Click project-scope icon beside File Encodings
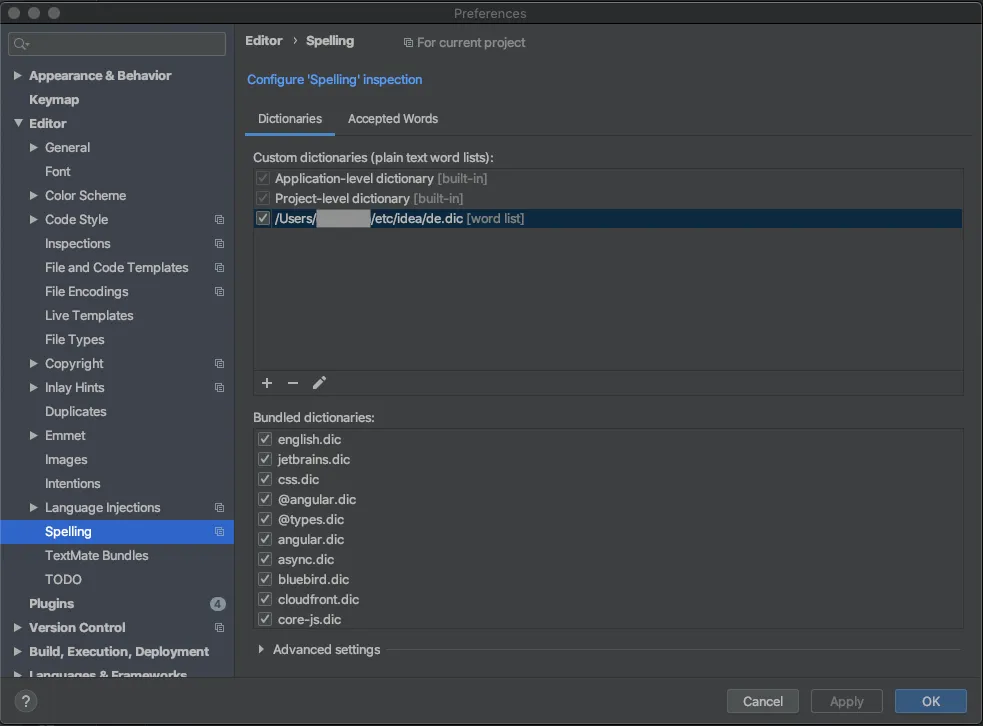This screenshot has height=726, width=983. pos(219,292)
